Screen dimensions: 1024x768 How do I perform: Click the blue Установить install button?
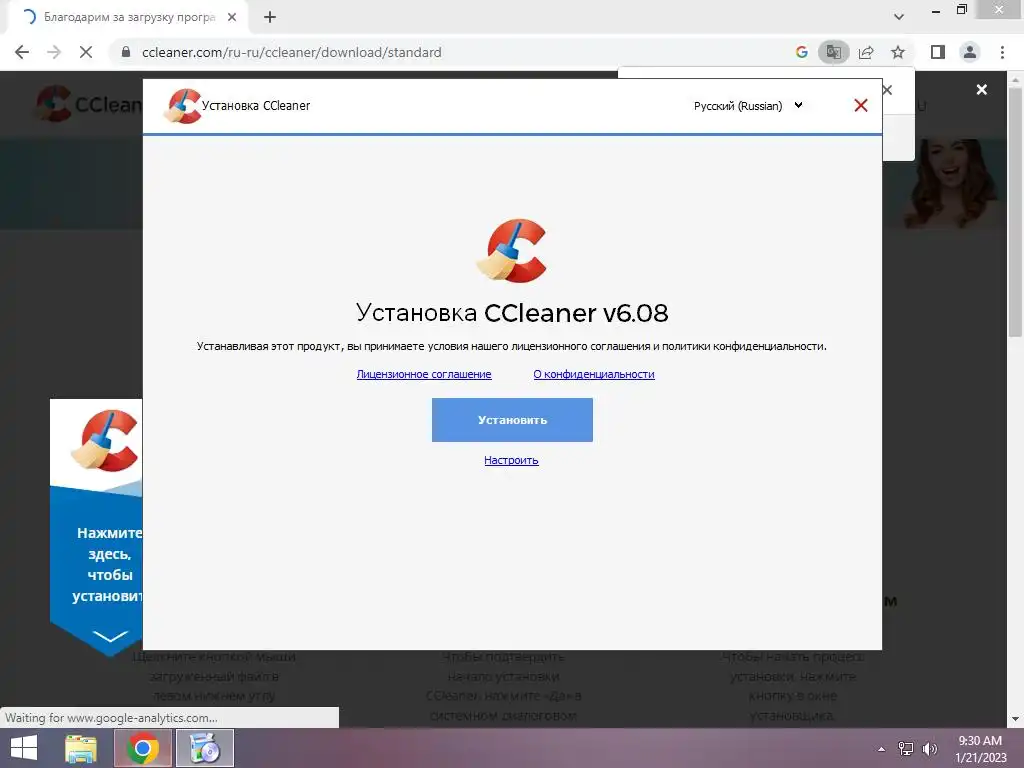pos(512,420)
